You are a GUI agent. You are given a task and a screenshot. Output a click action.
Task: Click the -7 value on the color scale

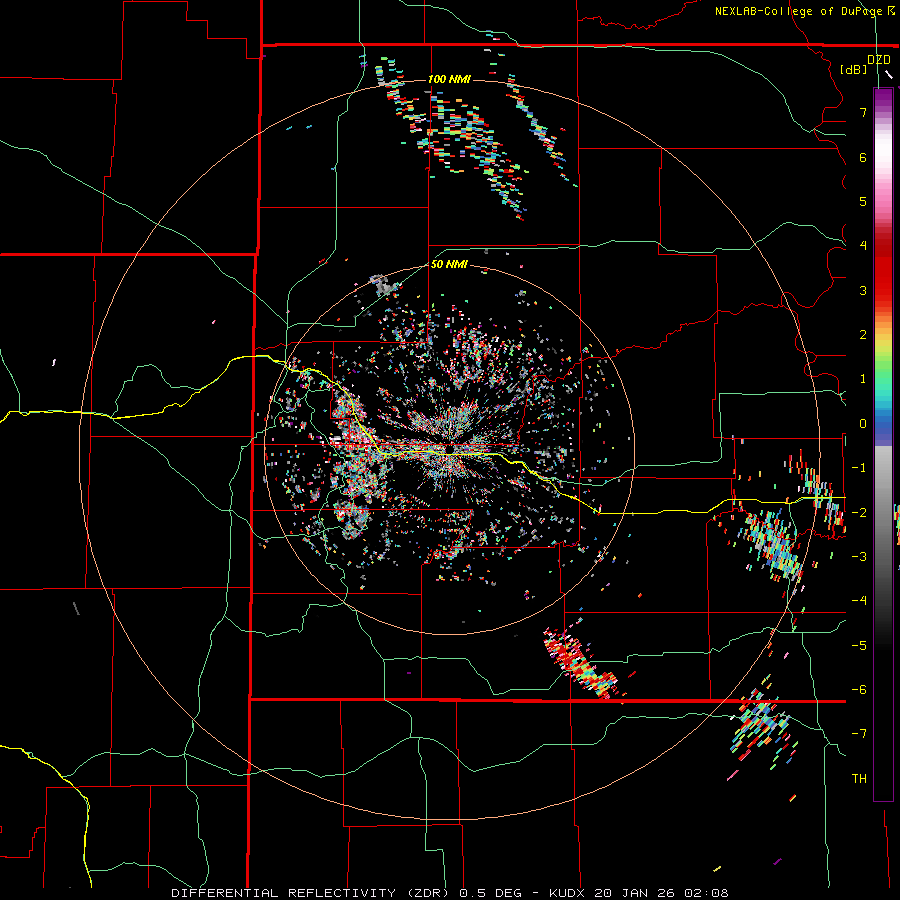tap(859, 734)
